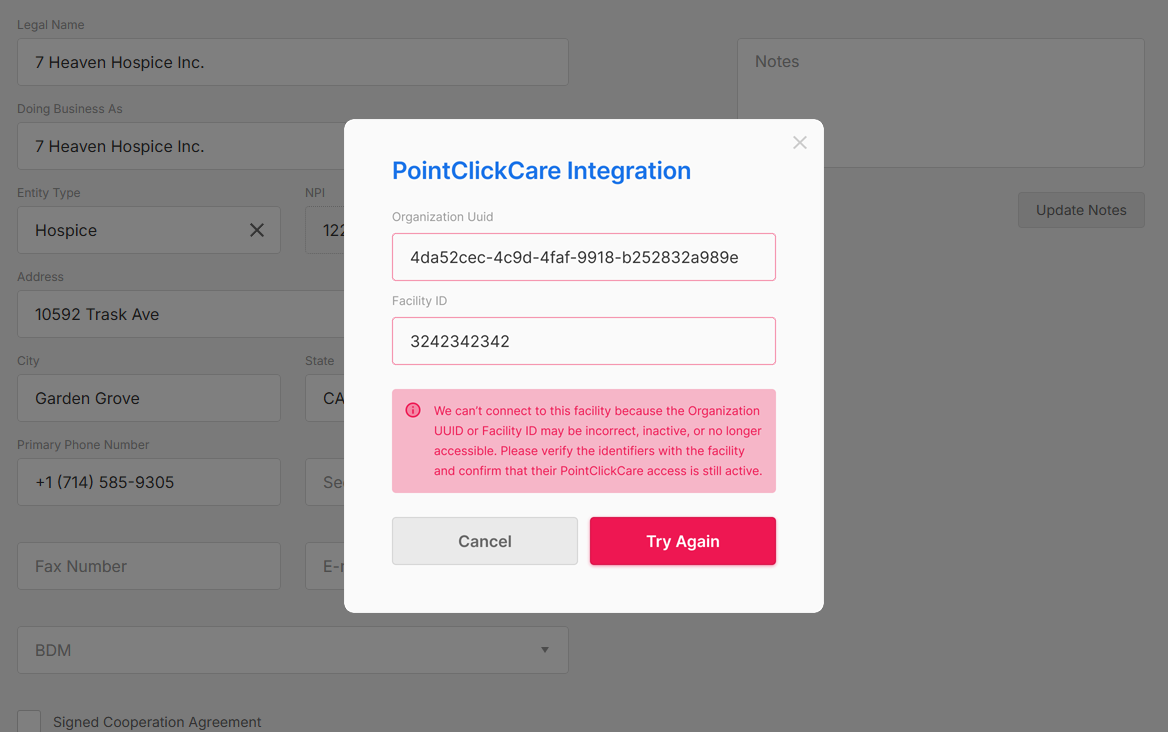Click the info icon in error alert
The width and height of the screenshot is (1168, 732).
[x=413, y=410]
